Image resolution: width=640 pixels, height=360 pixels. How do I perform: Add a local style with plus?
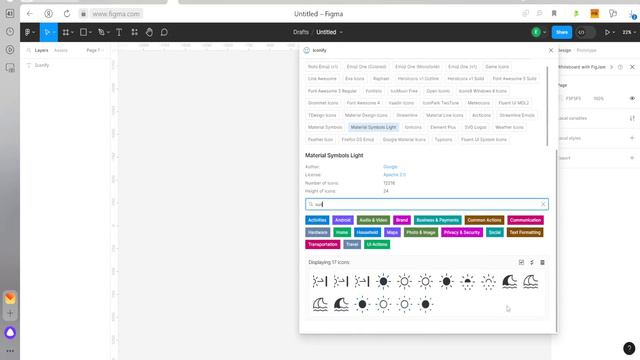[632, 138]
